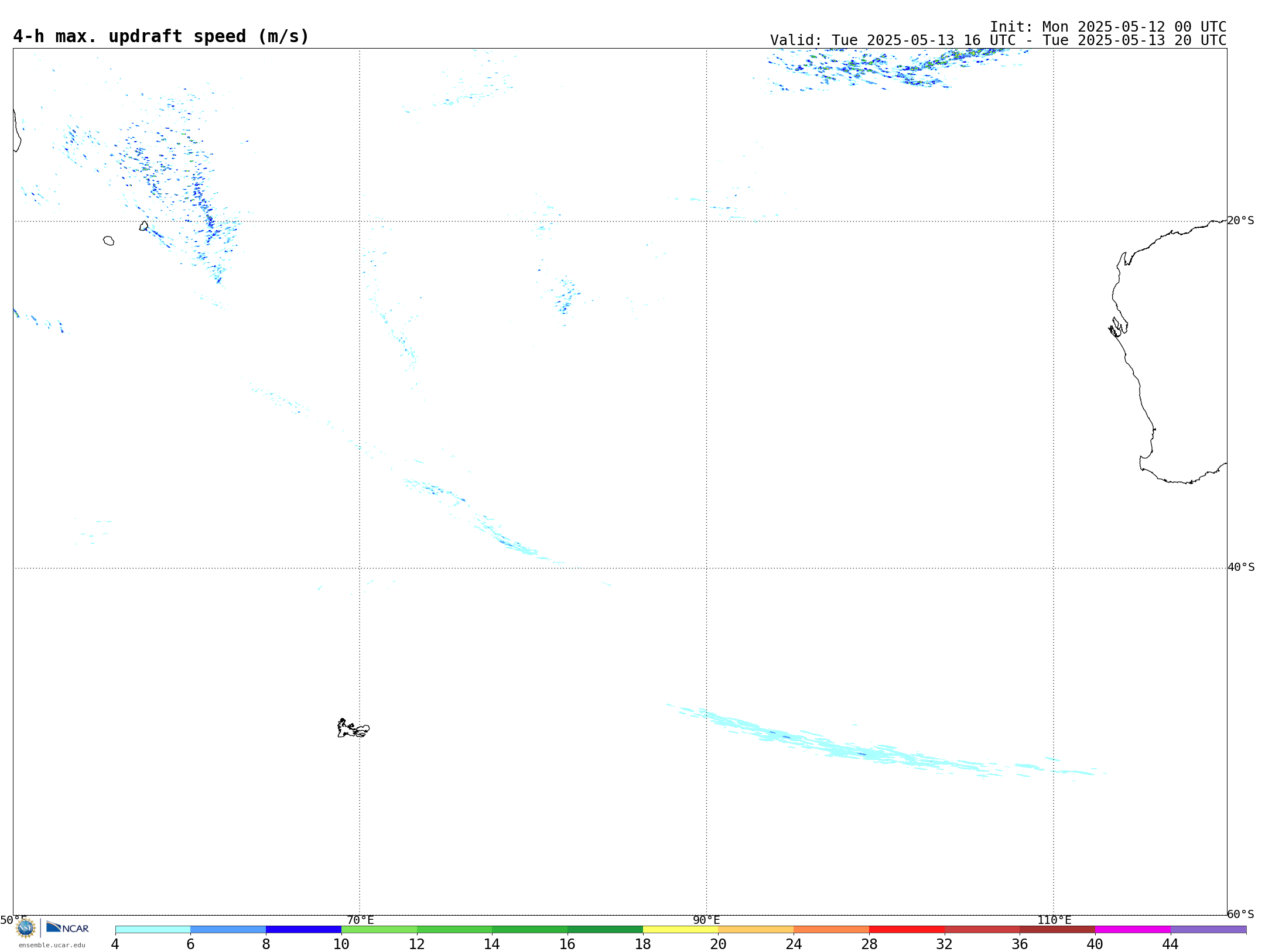Pick the muted red 32–36 colorbar swatch
The width and height of the screenshot is (1265, 952).
coord(982,930)
